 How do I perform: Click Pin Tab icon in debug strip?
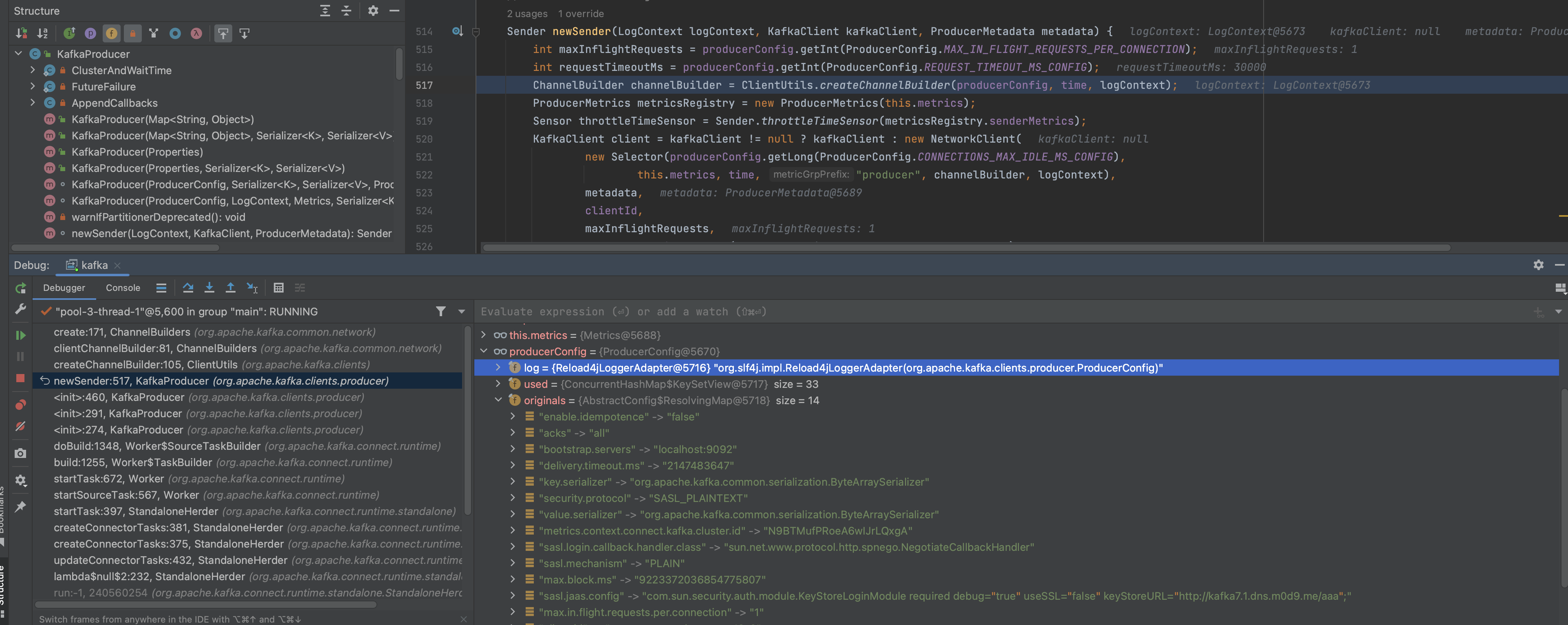coord(21,506)
